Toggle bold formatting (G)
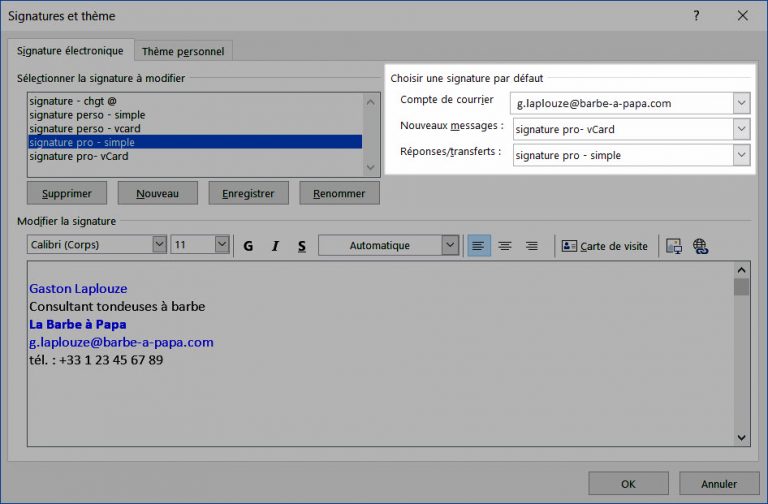This screenshot has height=504, width=768. click(x=248, y=246)
